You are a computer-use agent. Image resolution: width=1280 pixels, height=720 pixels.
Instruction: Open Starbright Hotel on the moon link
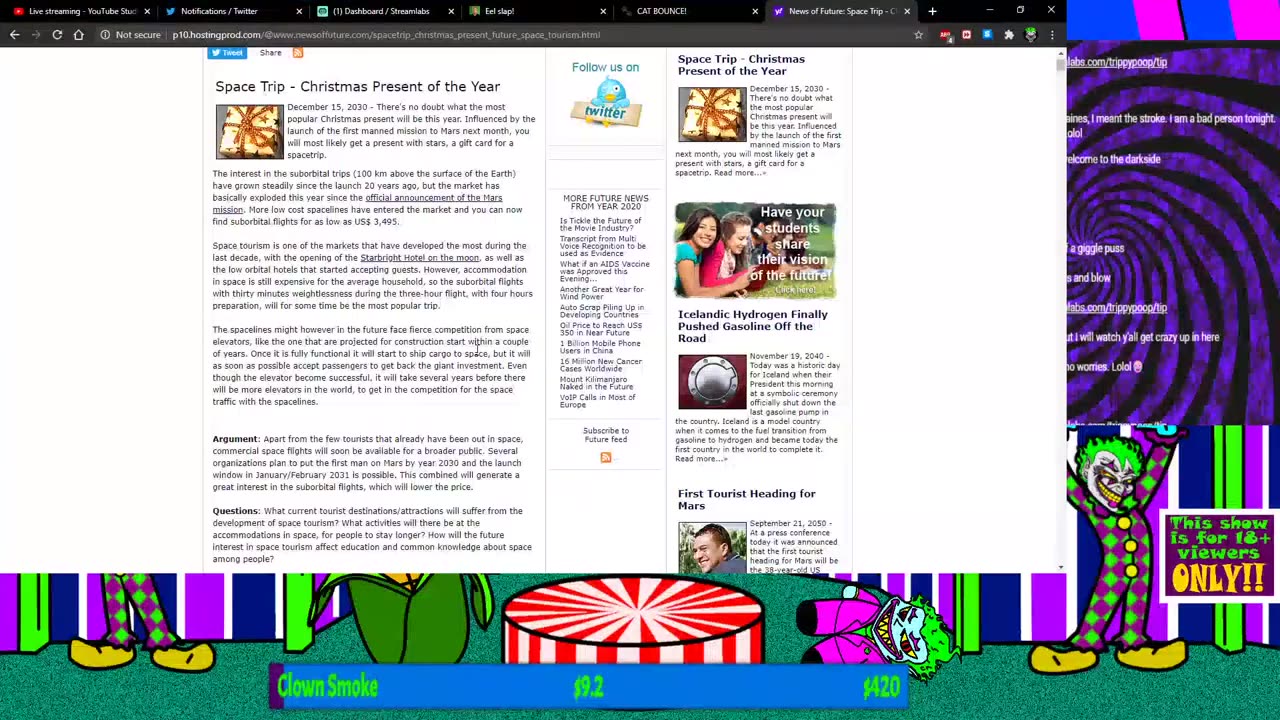(x=419, y=258)
